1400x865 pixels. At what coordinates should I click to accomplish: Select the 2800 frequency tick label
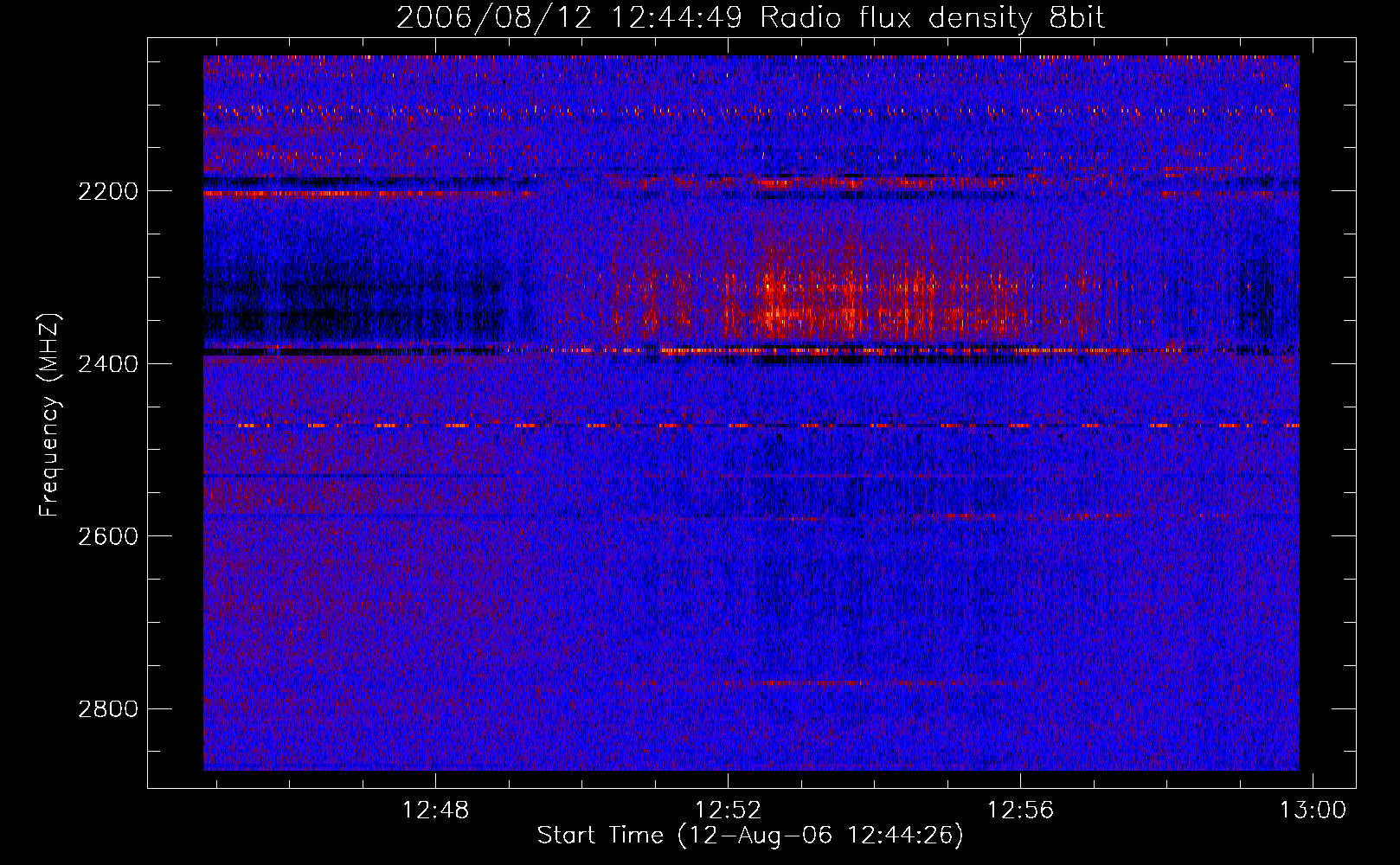(x=108, y=709)
